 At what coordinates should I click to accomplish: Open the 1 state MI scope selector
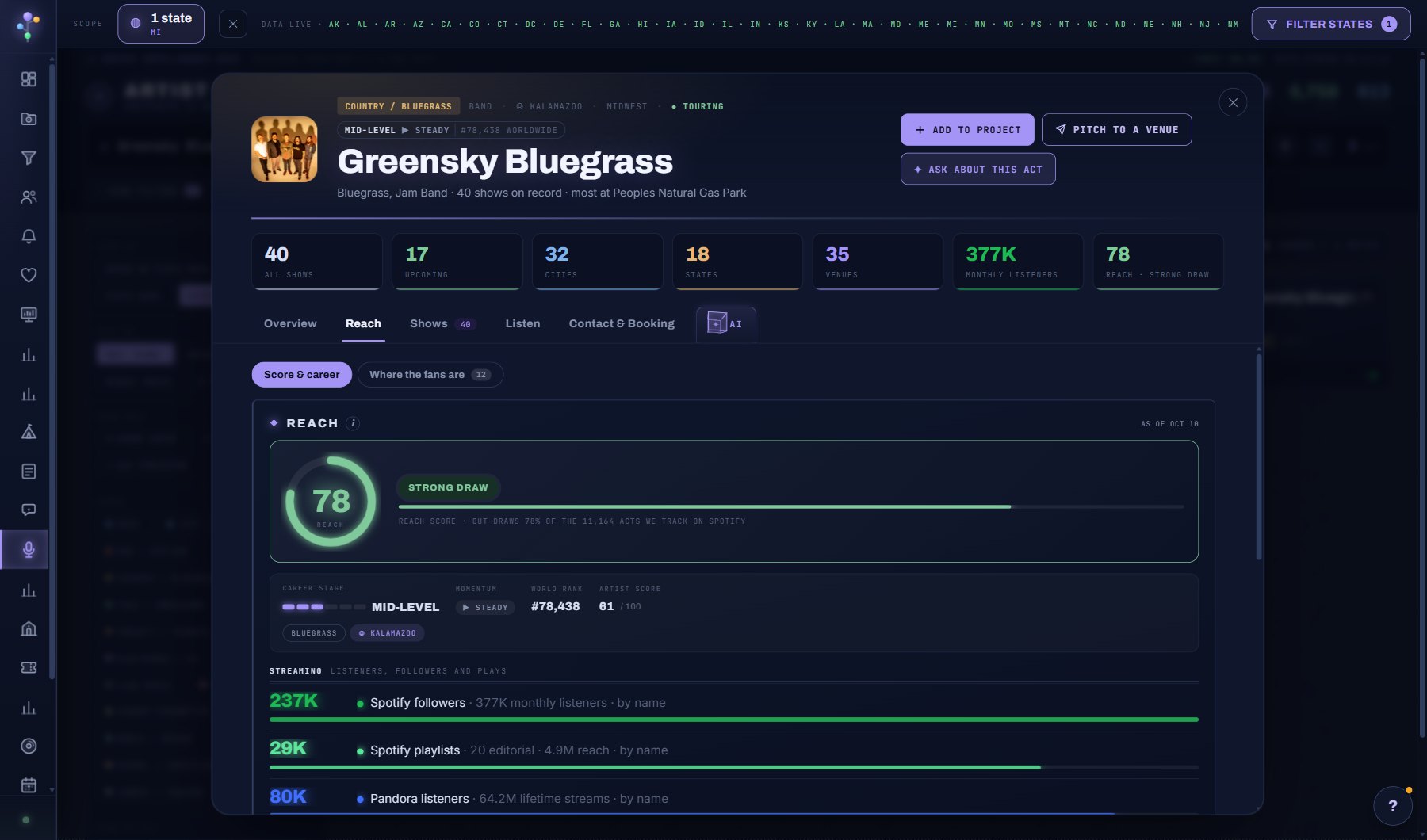tap(161, 24)
